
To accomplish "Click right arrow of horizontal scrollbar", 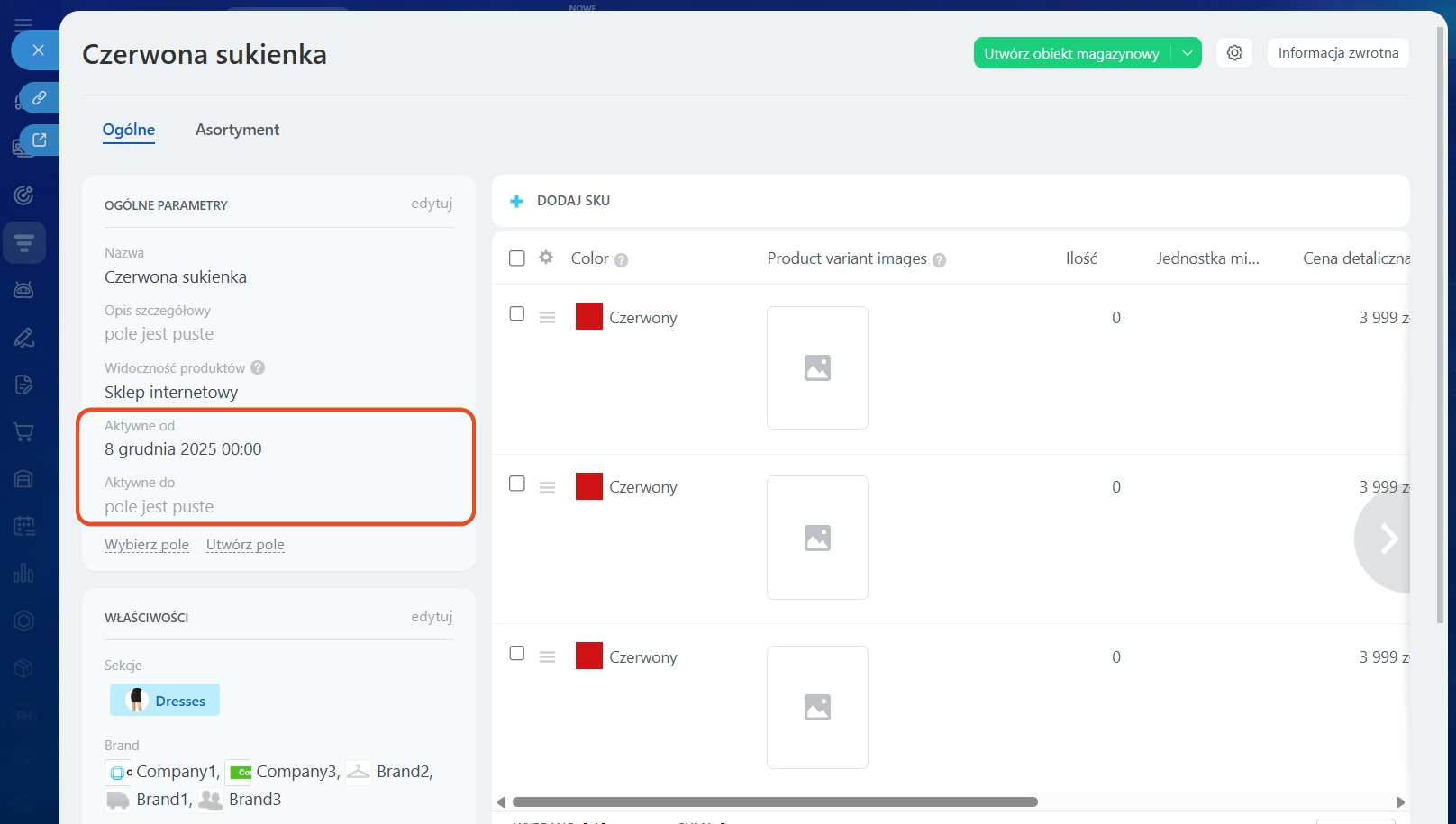I will pyautogui.click(x=1400, y=801).
